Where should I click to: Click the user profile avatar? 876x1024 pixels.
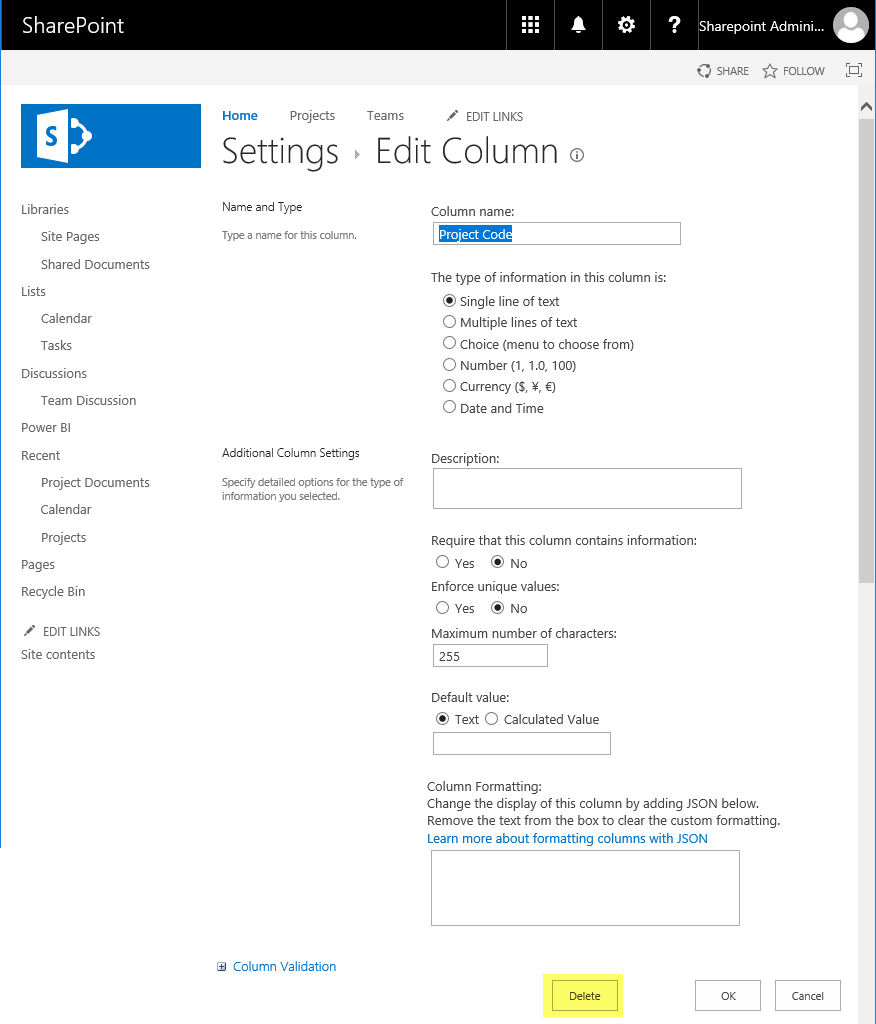[851, 25]
